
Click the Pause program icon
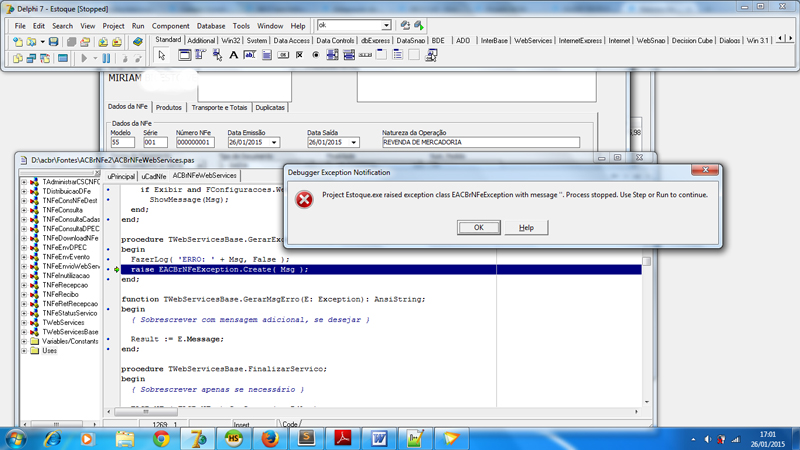[x=106, y=59]
